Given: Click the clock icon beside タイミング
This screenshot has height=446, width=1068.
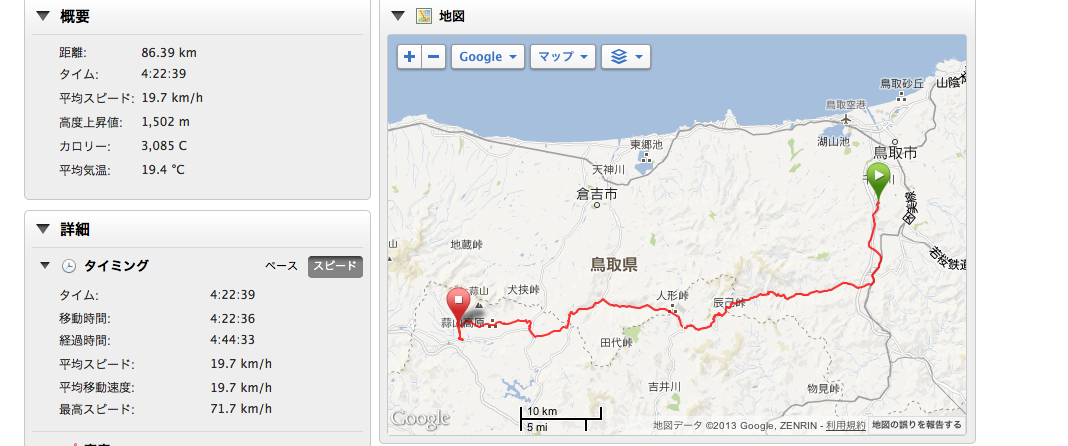Looking at the screenshot, I should (69, 266).
